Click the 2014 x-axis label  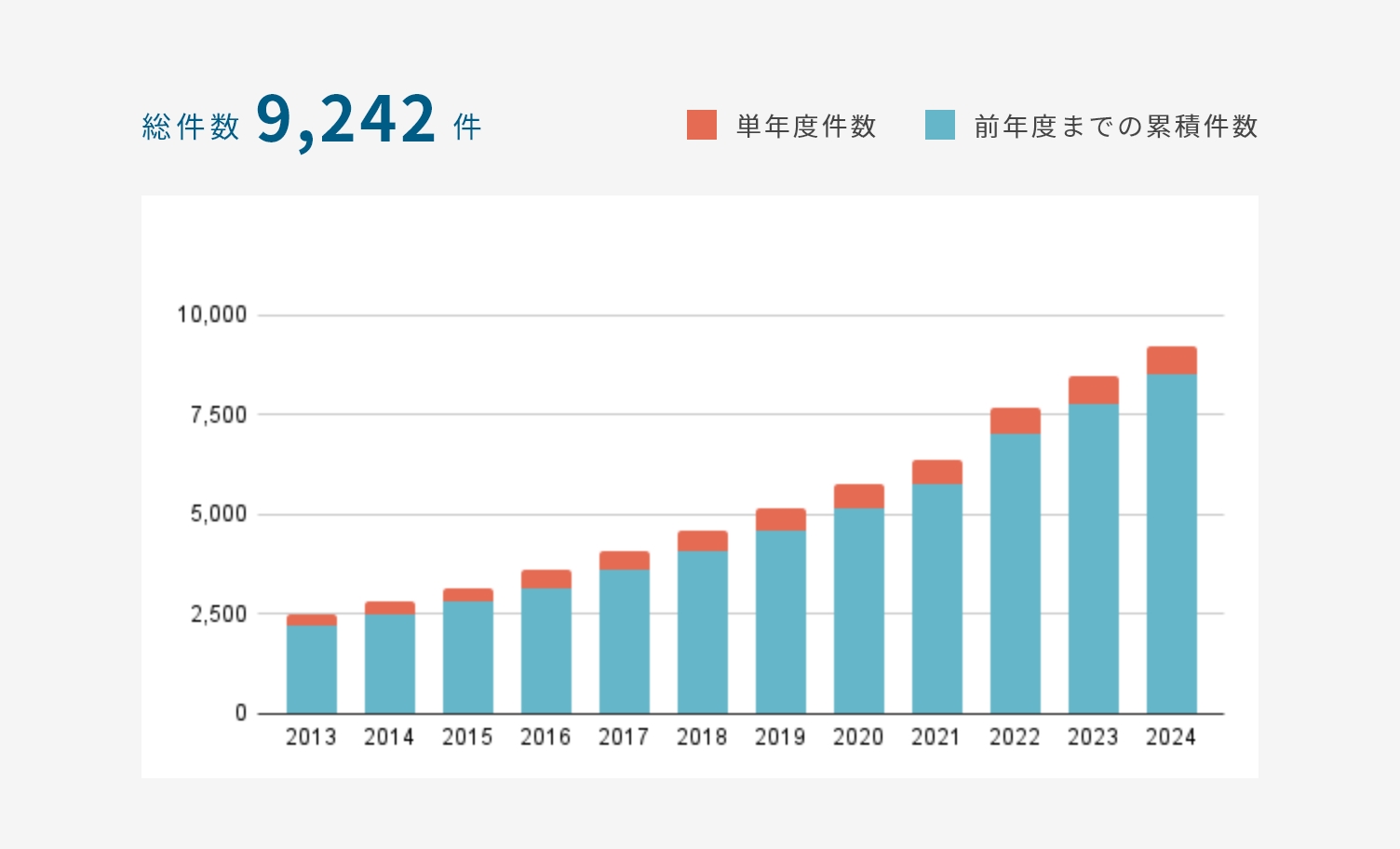pos(389,736)
